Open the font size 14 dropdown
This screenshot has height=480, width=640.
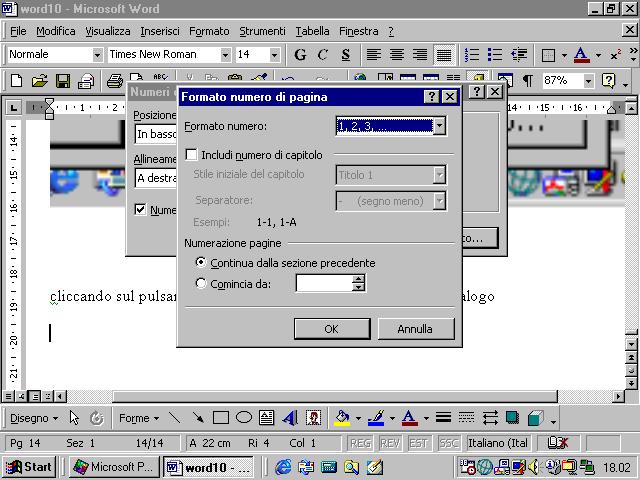point(275,55)
